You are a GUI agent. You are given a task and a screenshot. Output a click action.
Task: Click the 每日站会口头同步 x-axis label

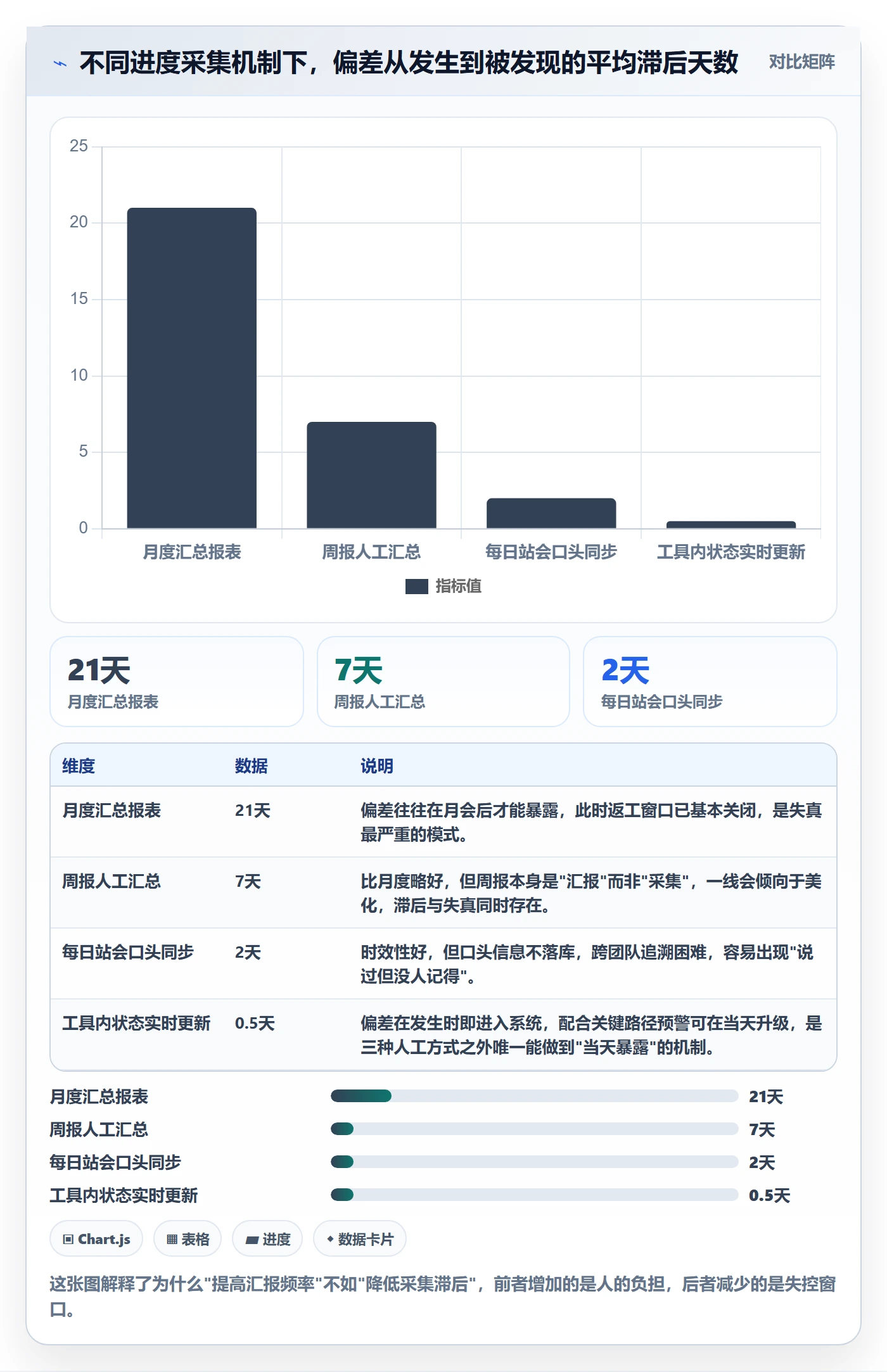coord(551,552)
